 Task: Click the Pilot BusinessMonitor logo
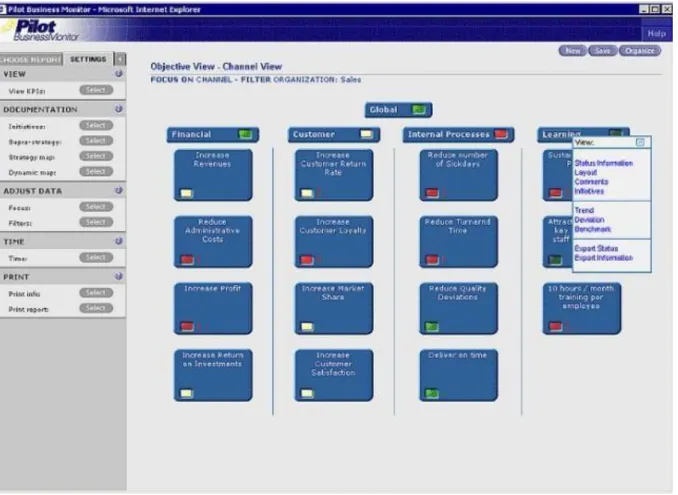41,30
